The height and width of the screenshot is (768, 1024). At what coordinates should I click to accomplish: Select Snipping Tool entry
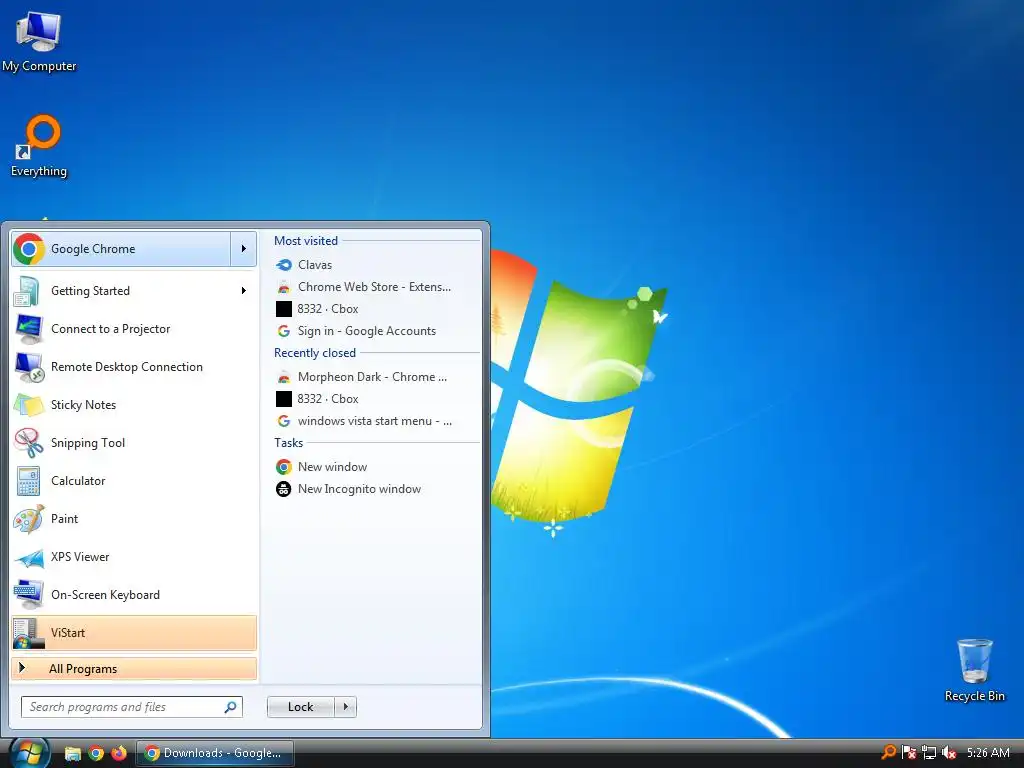(134, 443)
